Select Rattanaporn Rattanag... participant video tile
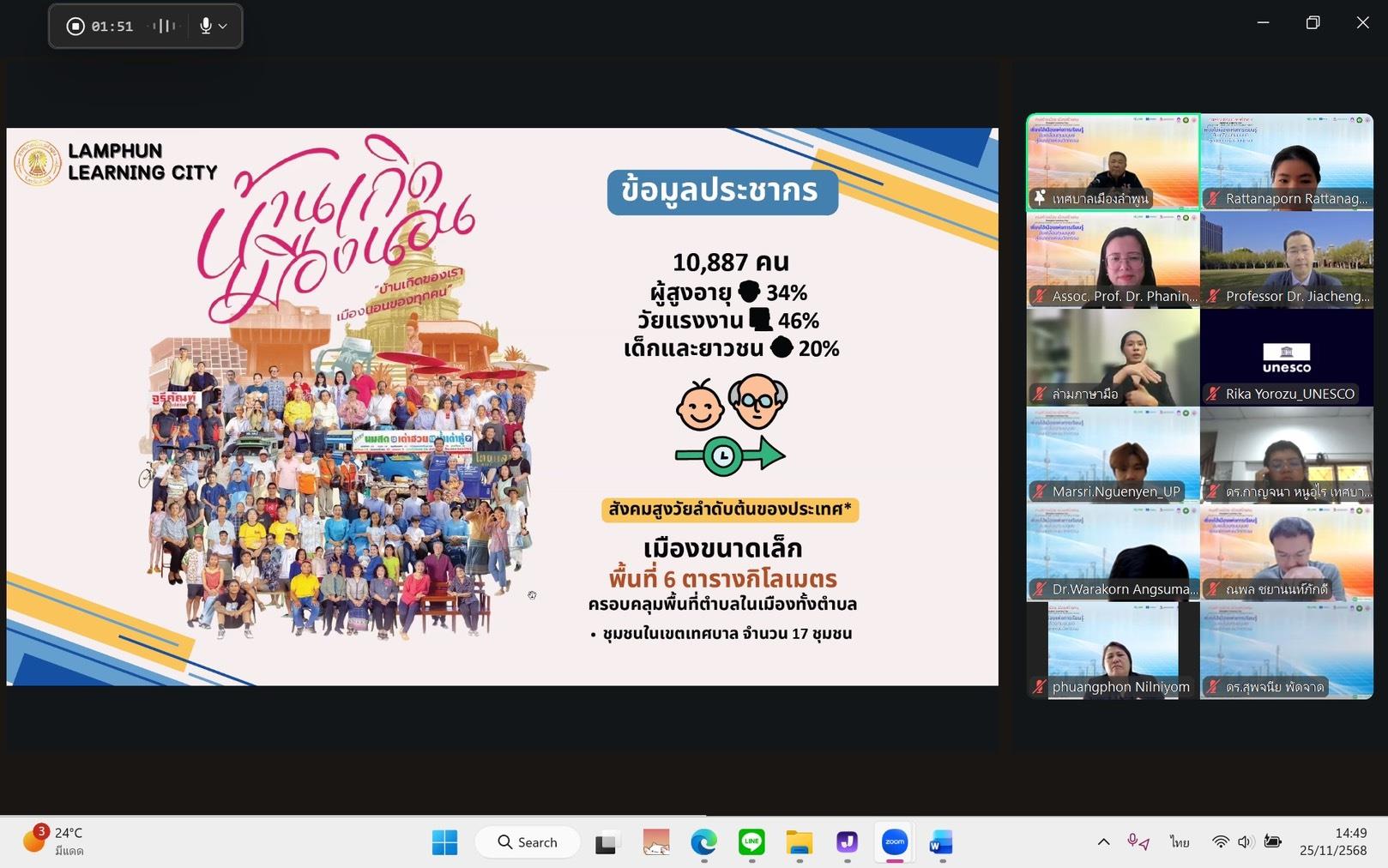Image resolution: width=1388 pixels, height=868 pixels. [1286, 162]
